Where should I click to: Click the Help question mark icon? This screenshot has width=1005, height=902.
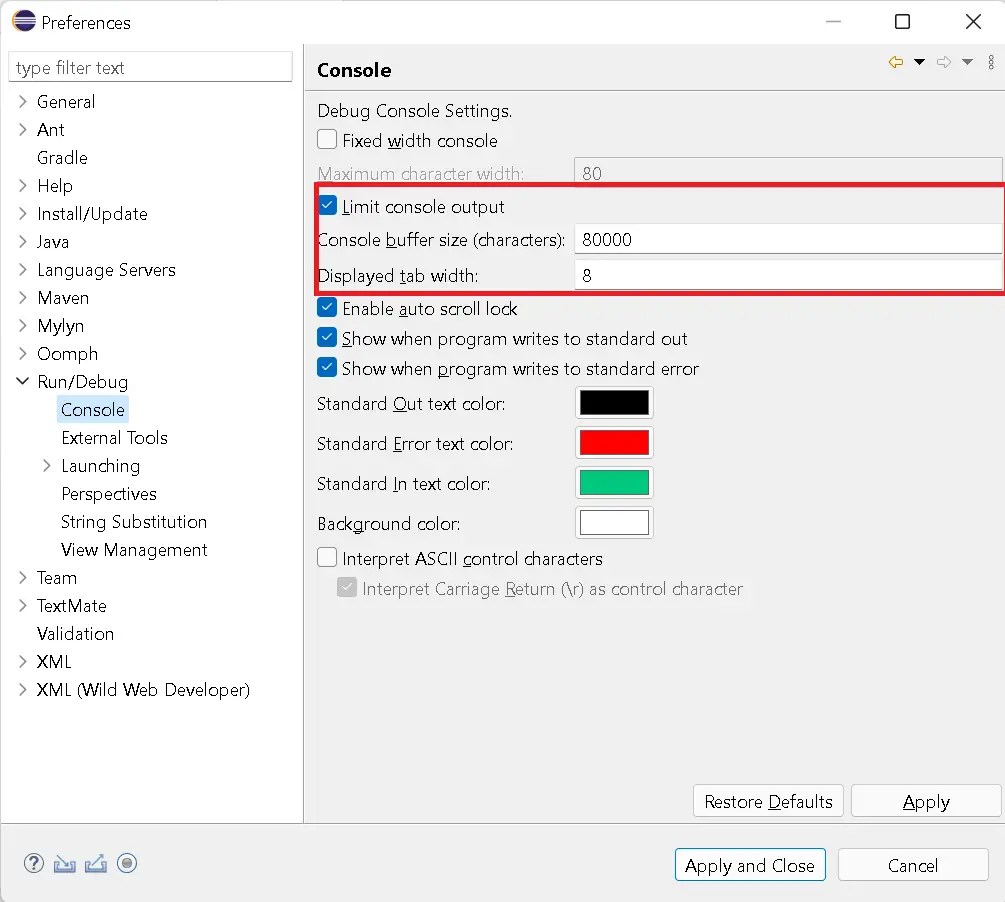pos(34,863)
